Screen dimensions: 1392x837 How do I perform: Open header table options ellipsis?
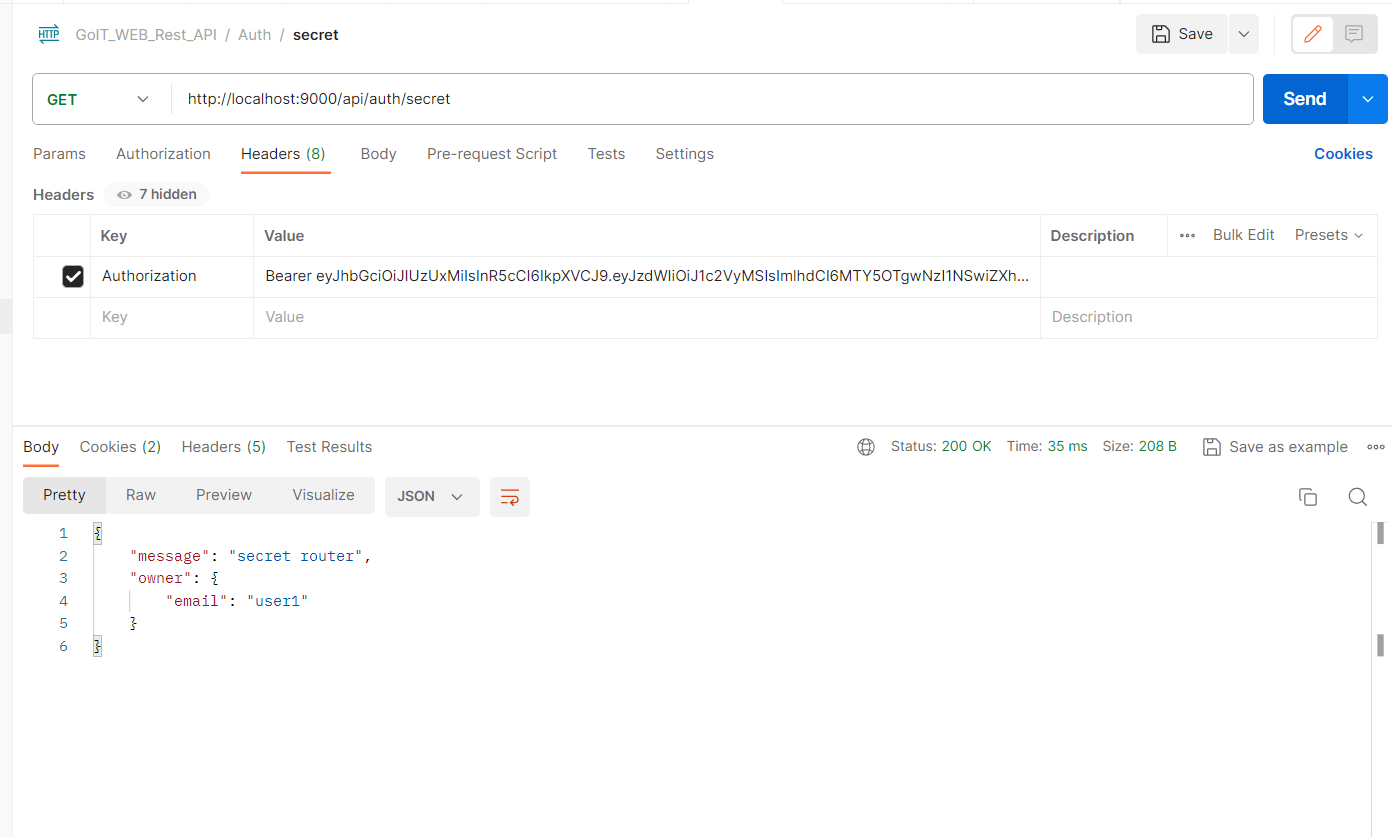[1187, 235]
